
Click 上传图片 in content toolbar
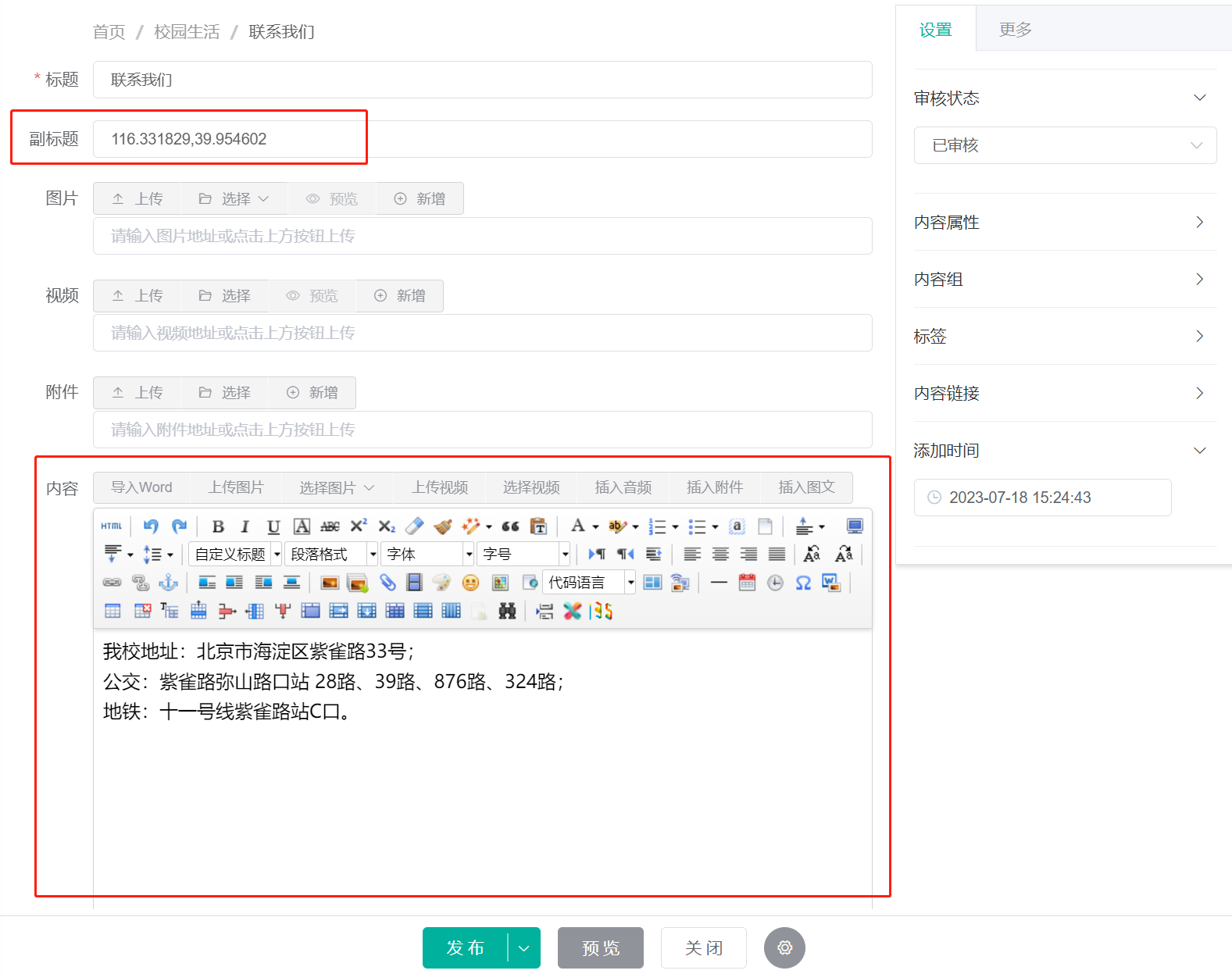(x=236, y=487)
